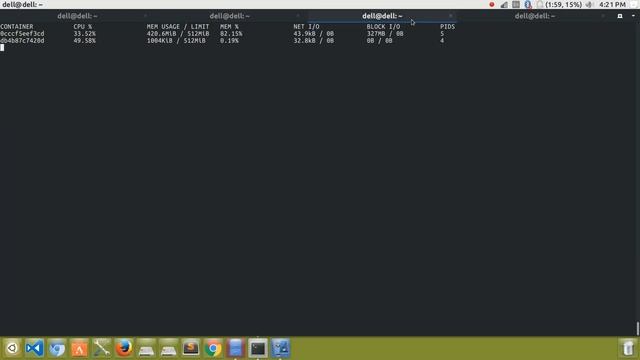Image resolution: width=640 pixels, height=360 pixels.
Task: Click the terminal cursor block below the table
Action: coord(2,47)
